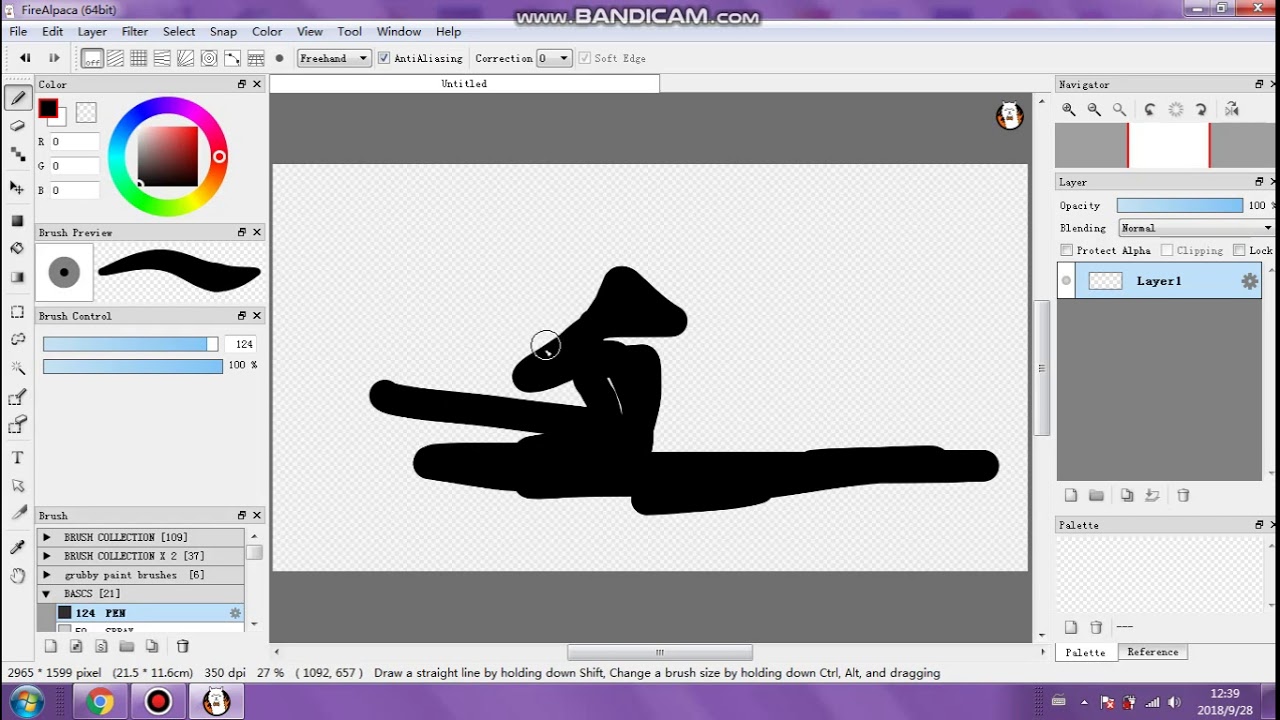This screenshot has width=1280, height=720.
Task: Toggle the AntiAliasing checkbox
Action: coord(384,58)
